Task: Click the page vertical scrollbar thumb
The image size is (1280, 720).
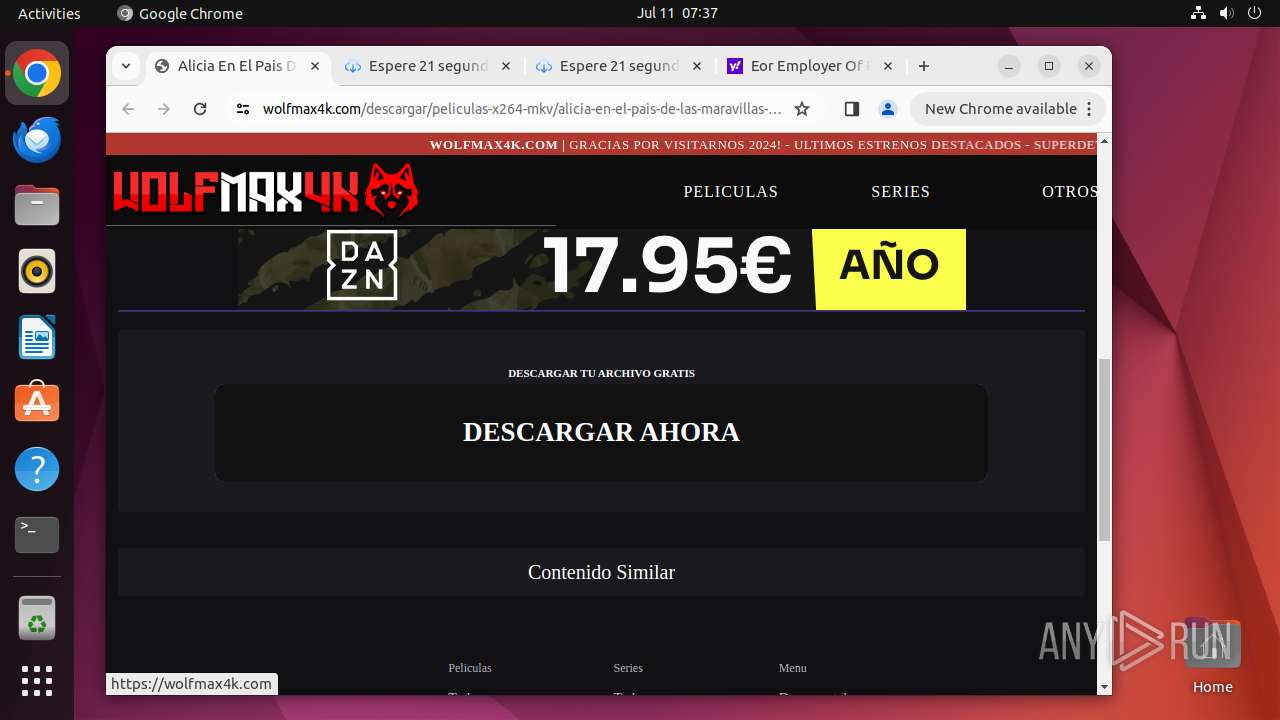Action: pos(1104,450)
